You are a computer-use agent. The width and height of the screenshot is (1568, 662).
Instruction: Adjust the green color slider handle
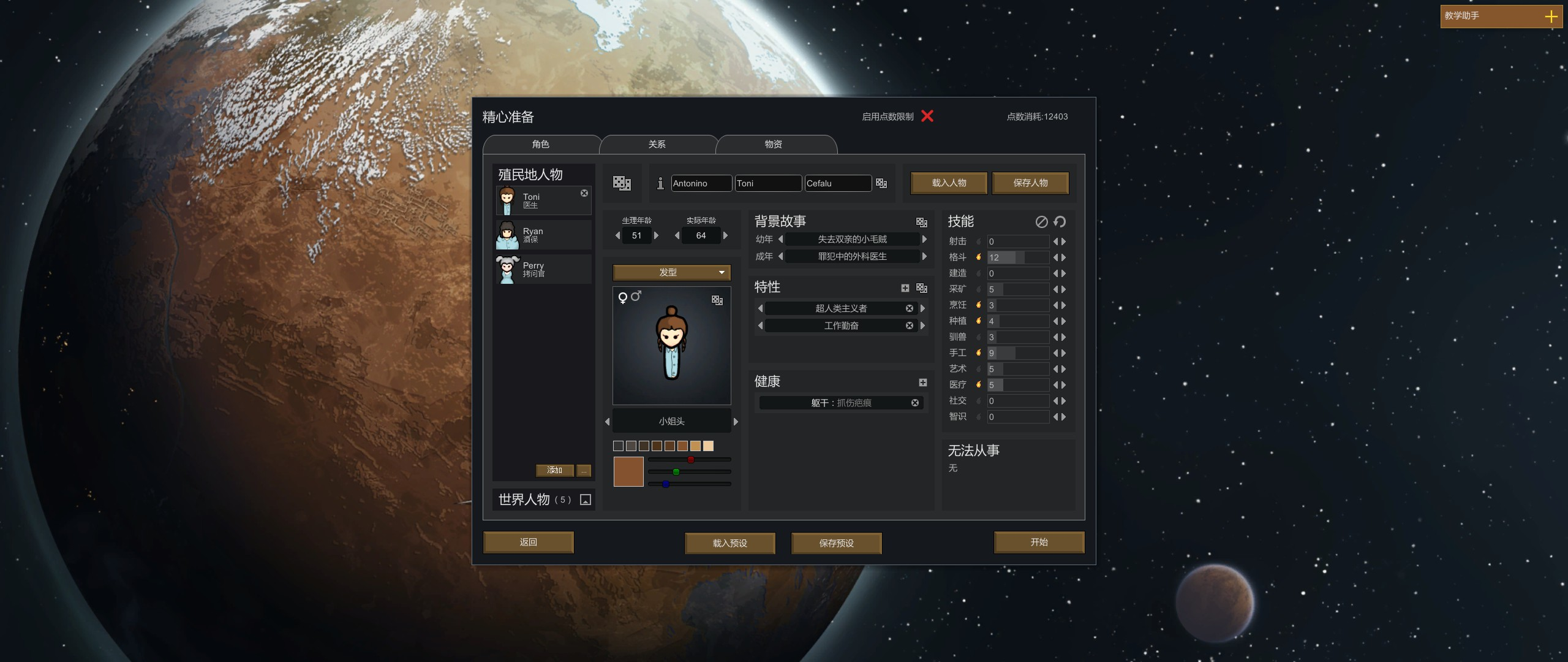676,472
